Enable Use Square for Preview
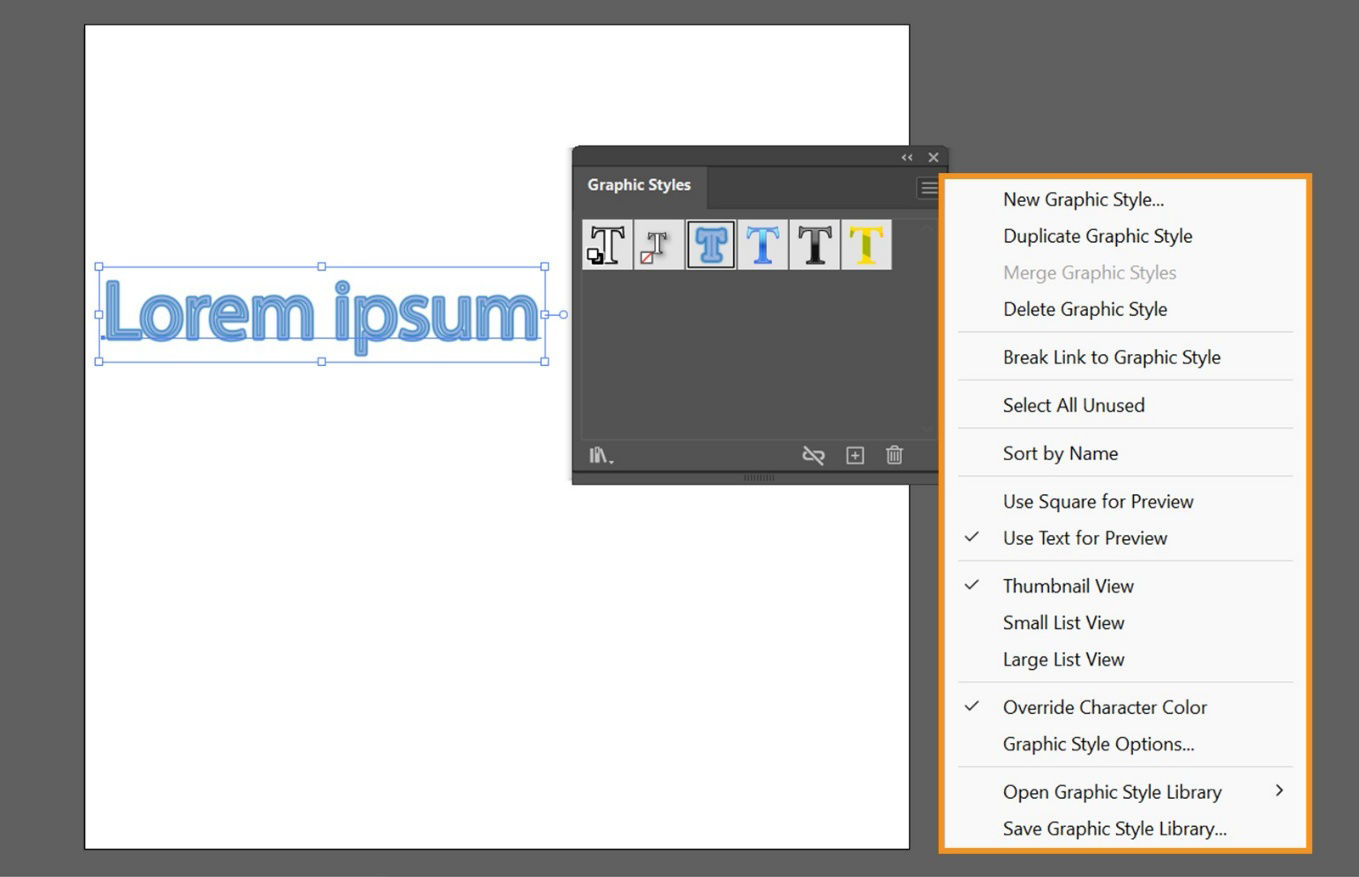 (x=1097, y=501)
